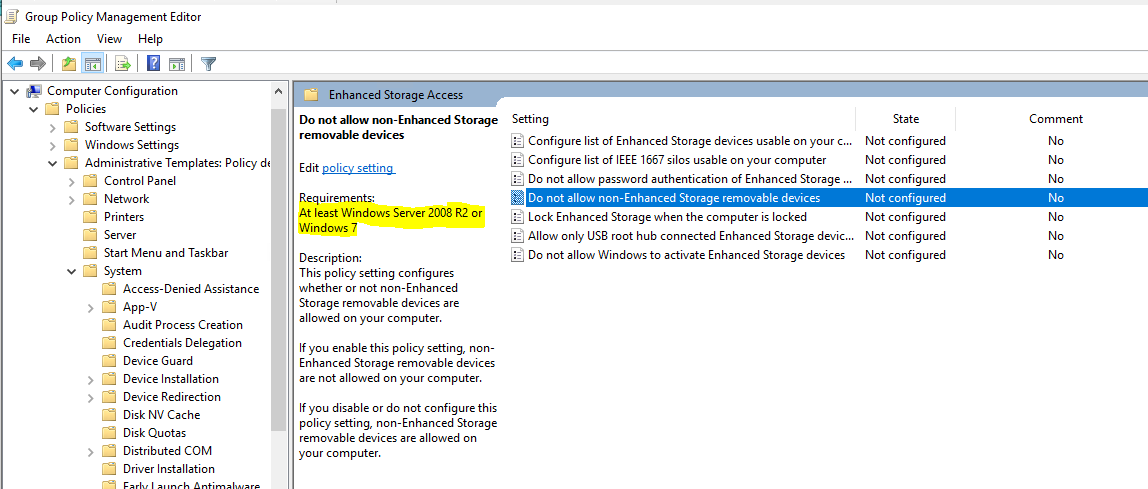Click the Up One Level folder icon
Screen dimensions: 1148x489
pyautogui.click(x=69, y=64)
